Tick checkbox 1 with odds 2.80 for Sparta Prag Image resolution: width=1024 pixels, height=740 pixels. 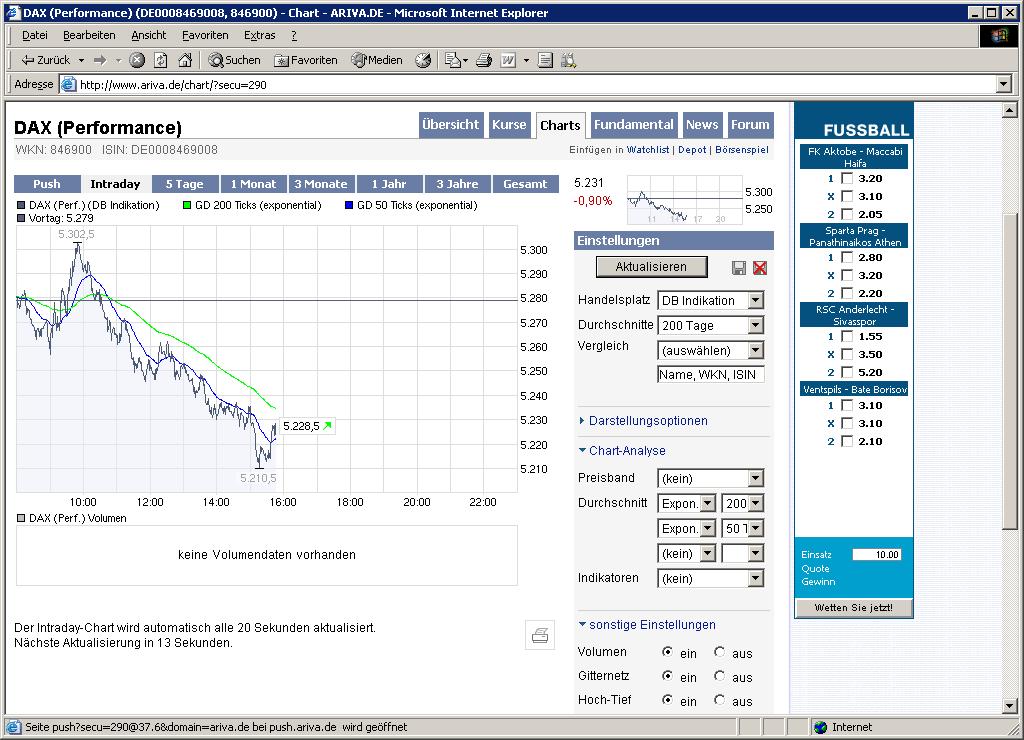point(847,257)
